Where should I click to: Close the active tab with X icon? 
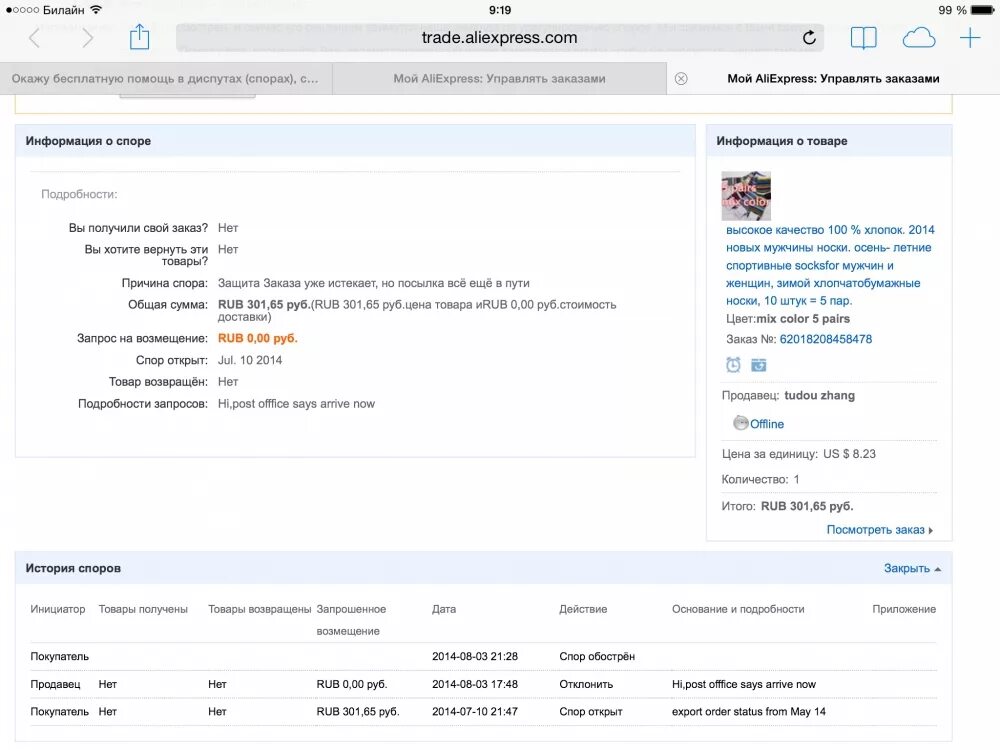click(x=681, y=78)
